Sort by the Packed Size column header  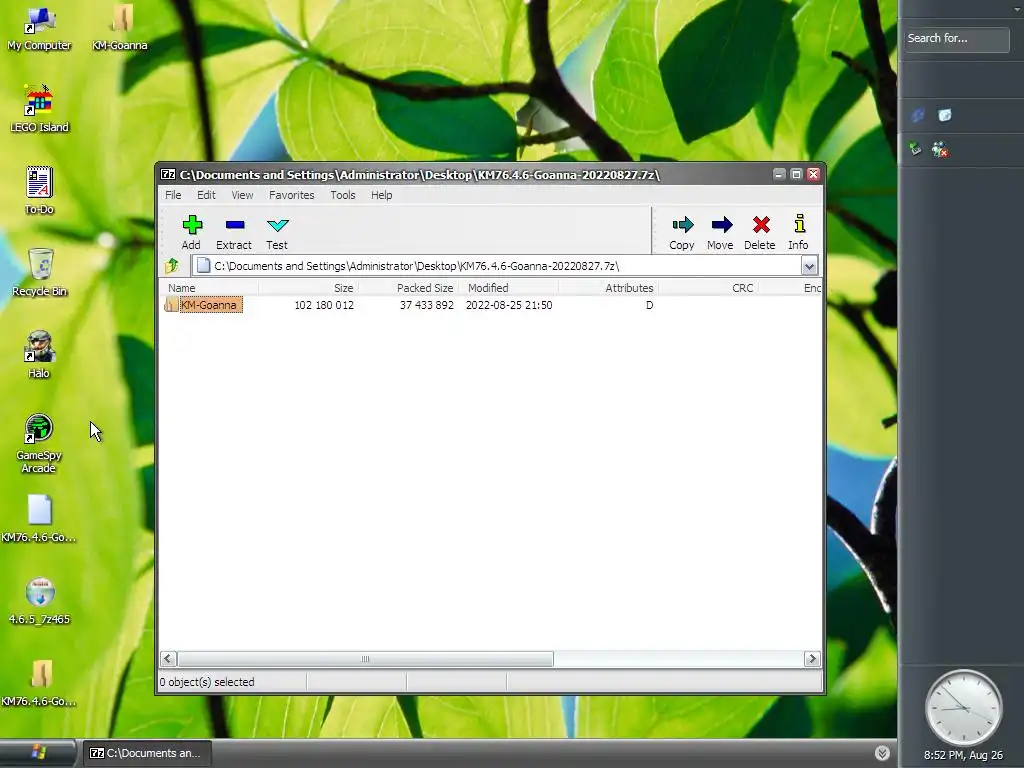[409, 288]
